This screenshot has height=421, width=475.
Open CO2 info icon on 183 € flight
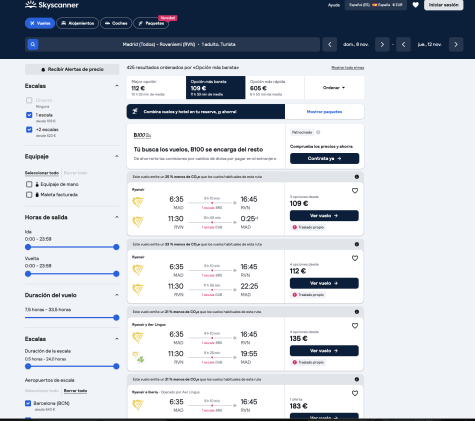tap(357, 379)
